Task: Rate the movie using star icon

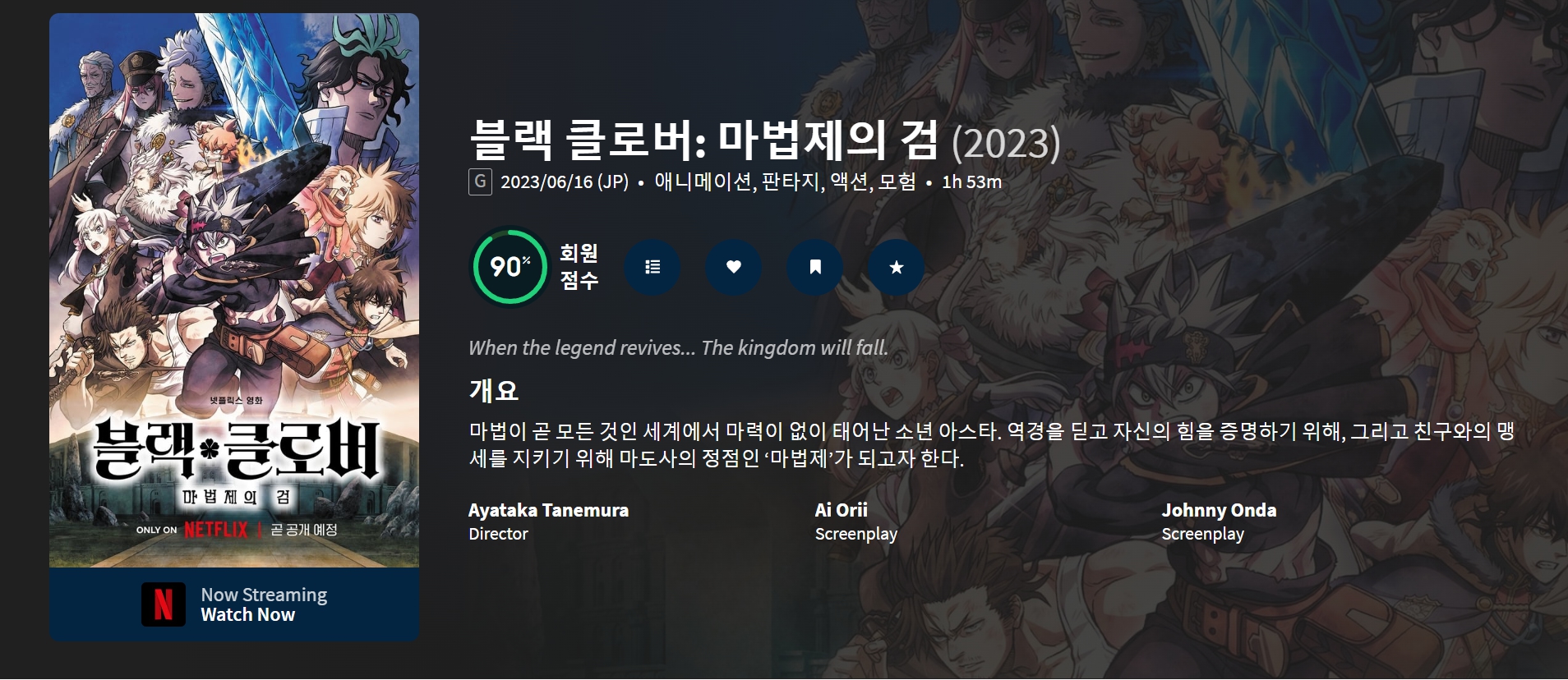Action: pos(897,267)
